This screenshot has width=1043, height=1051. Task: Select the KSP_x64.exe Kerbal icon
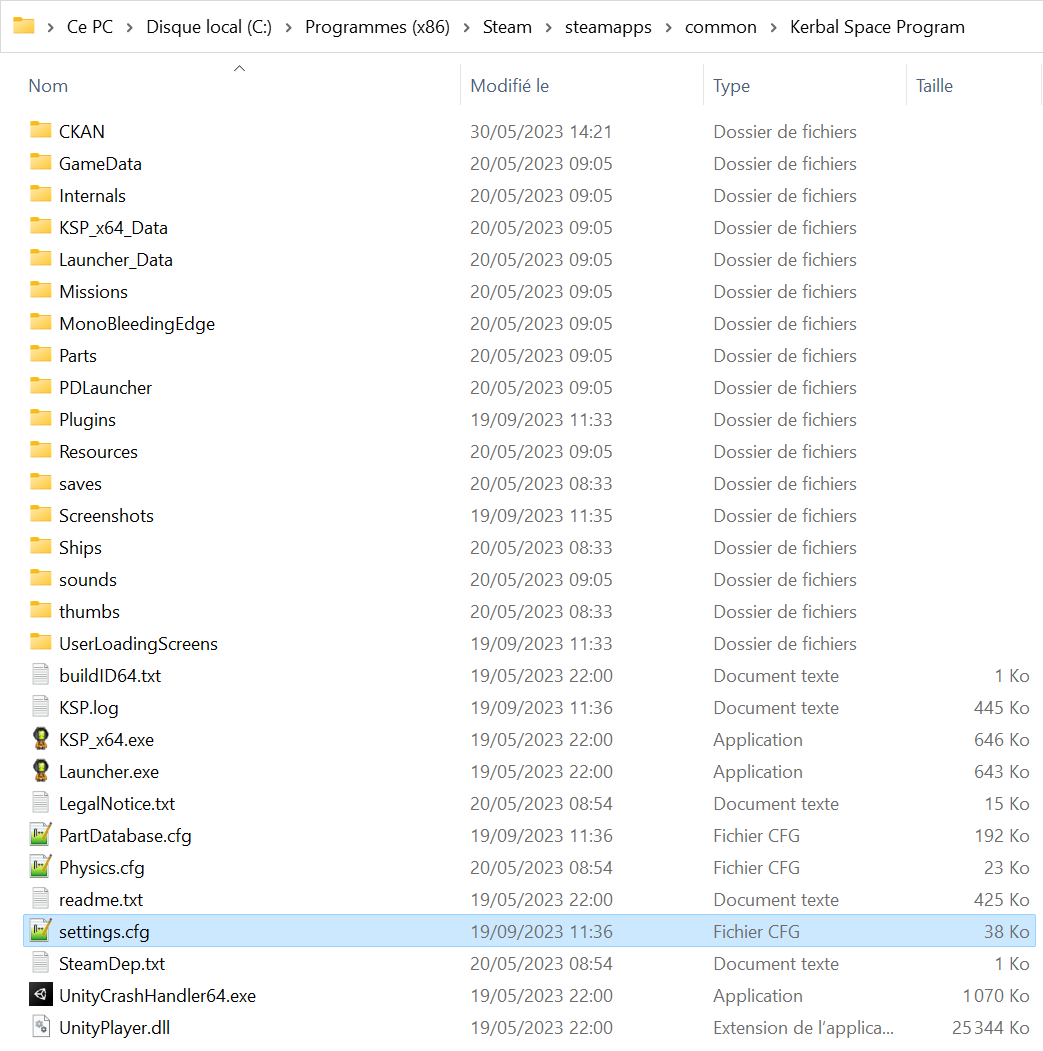pyautogui.click(x=40, y=739)
